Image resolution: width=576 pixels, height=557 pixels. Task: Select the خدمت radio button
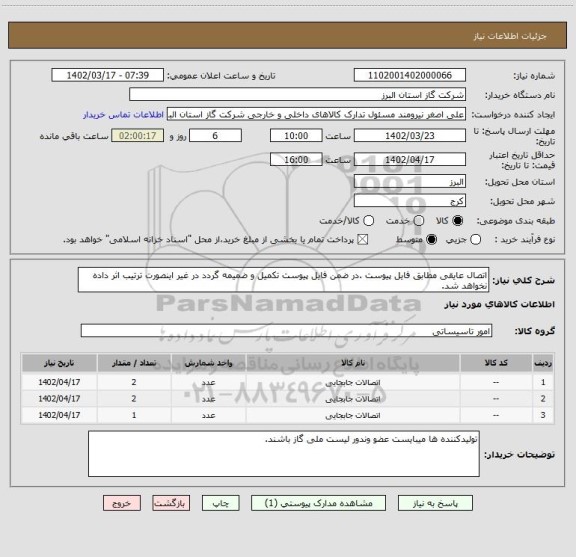(419, 221)
